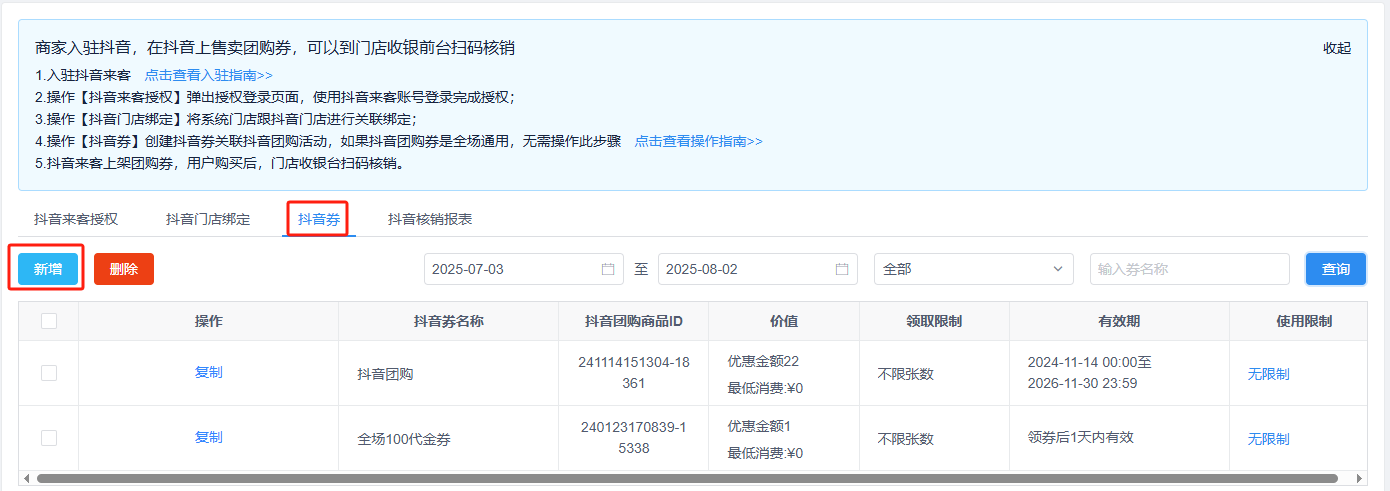Select the cell text 全场100代金券
Viewport: 1390px width, 491px height.
click(x=402, y=439)
